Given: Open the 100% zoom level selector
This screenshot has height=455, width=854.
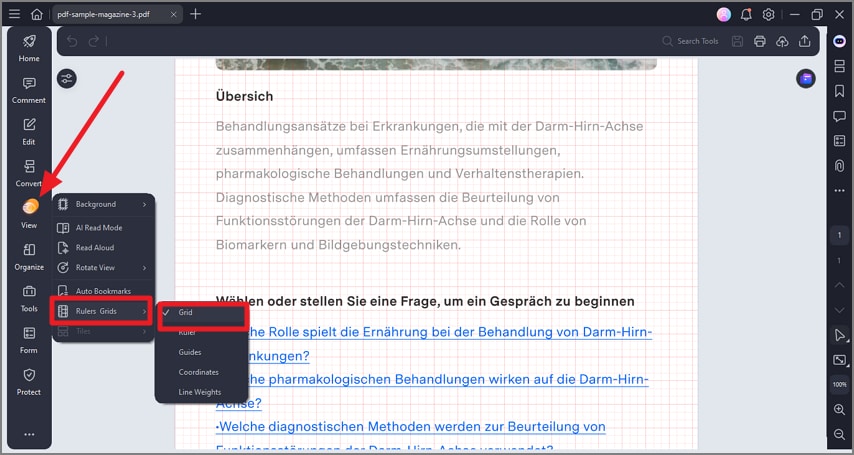Looking at the screenshot, I should click(x=839, y=384).
